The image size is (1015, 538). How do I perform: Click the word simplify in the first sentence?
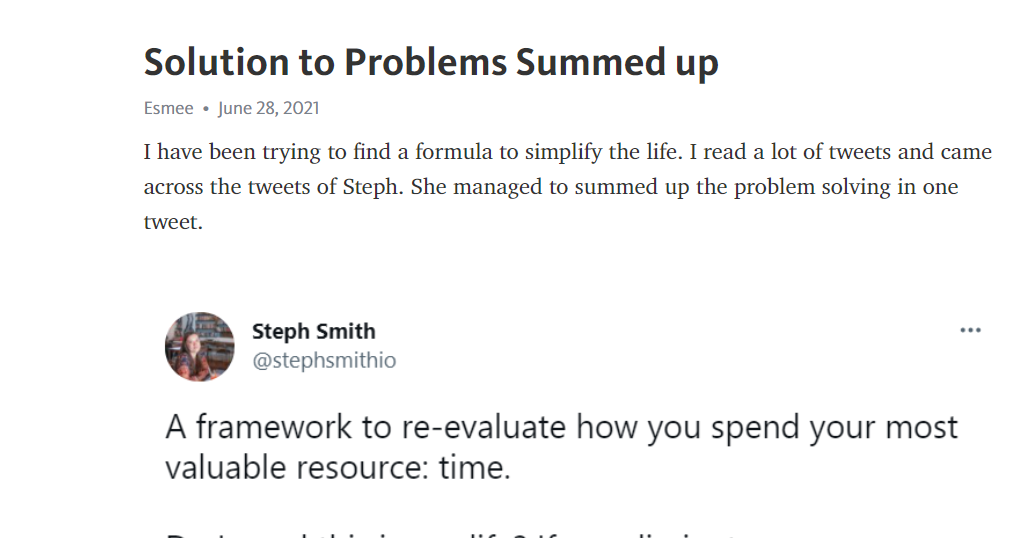563,153
